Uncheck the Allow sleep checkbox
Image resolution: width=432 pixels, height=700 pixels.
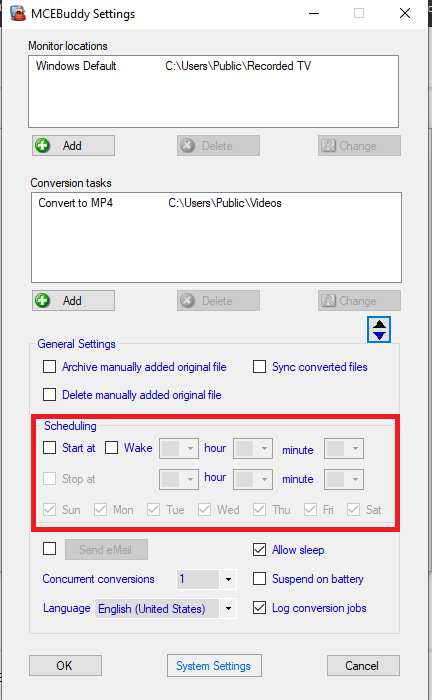[259, 550]
